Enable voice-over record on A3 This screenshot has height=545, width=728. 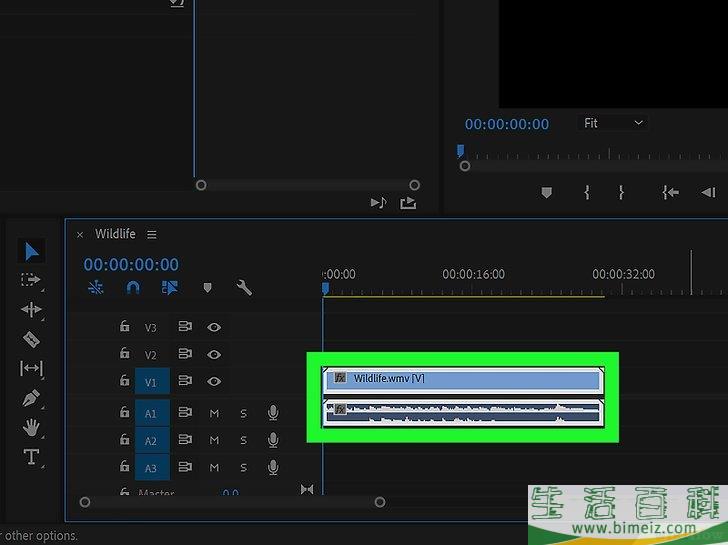[x=273, y=467]
